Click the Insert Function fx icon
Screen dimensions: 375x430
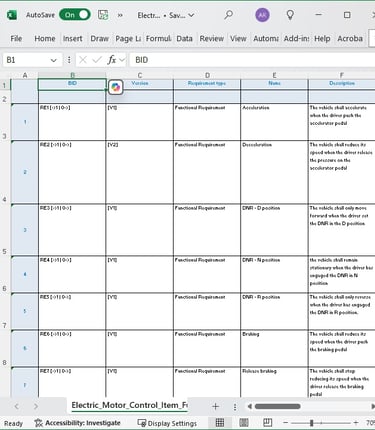click(111, 60)
